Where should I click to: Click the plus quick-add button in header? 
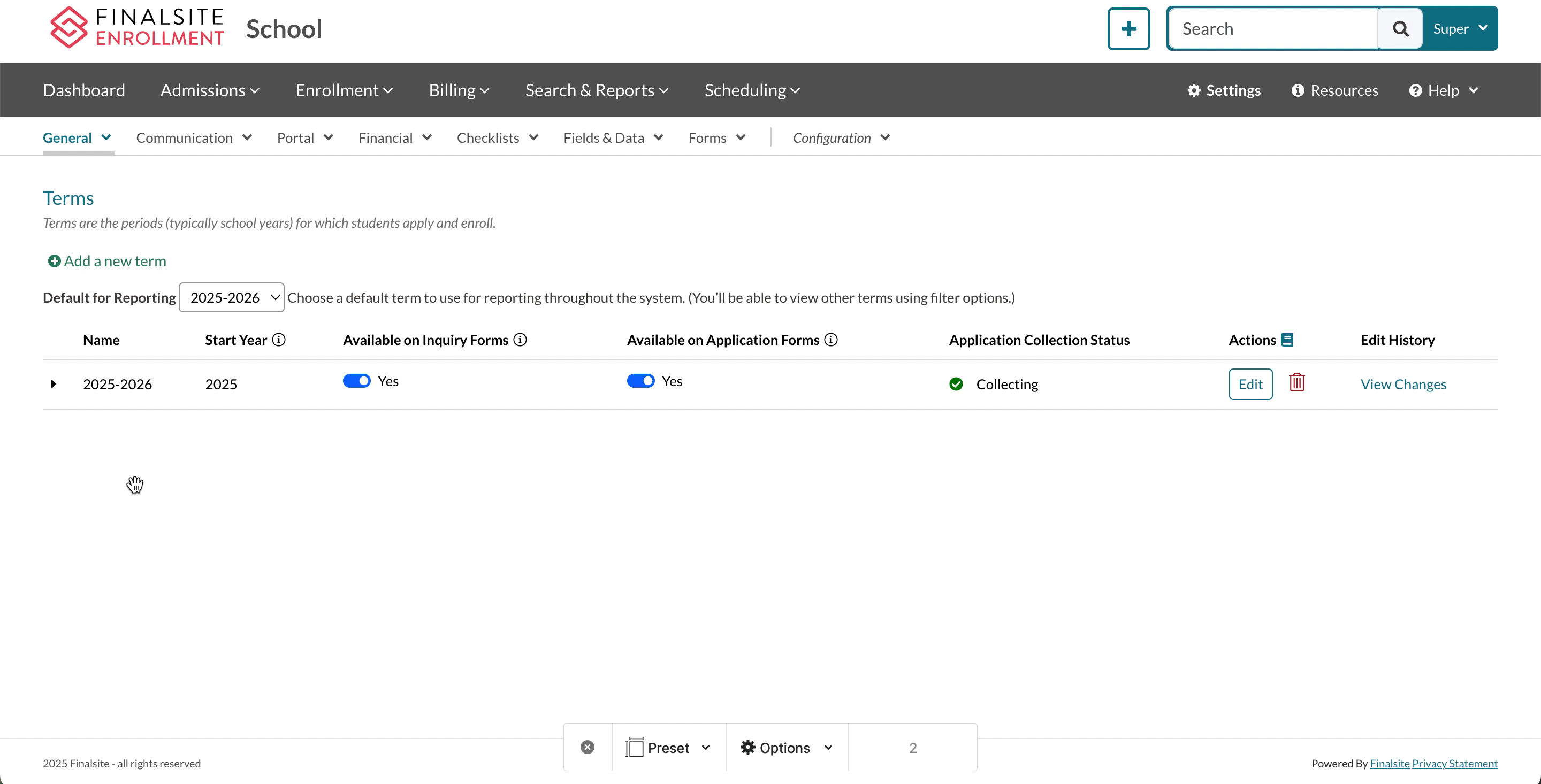tap(1128, 29)
